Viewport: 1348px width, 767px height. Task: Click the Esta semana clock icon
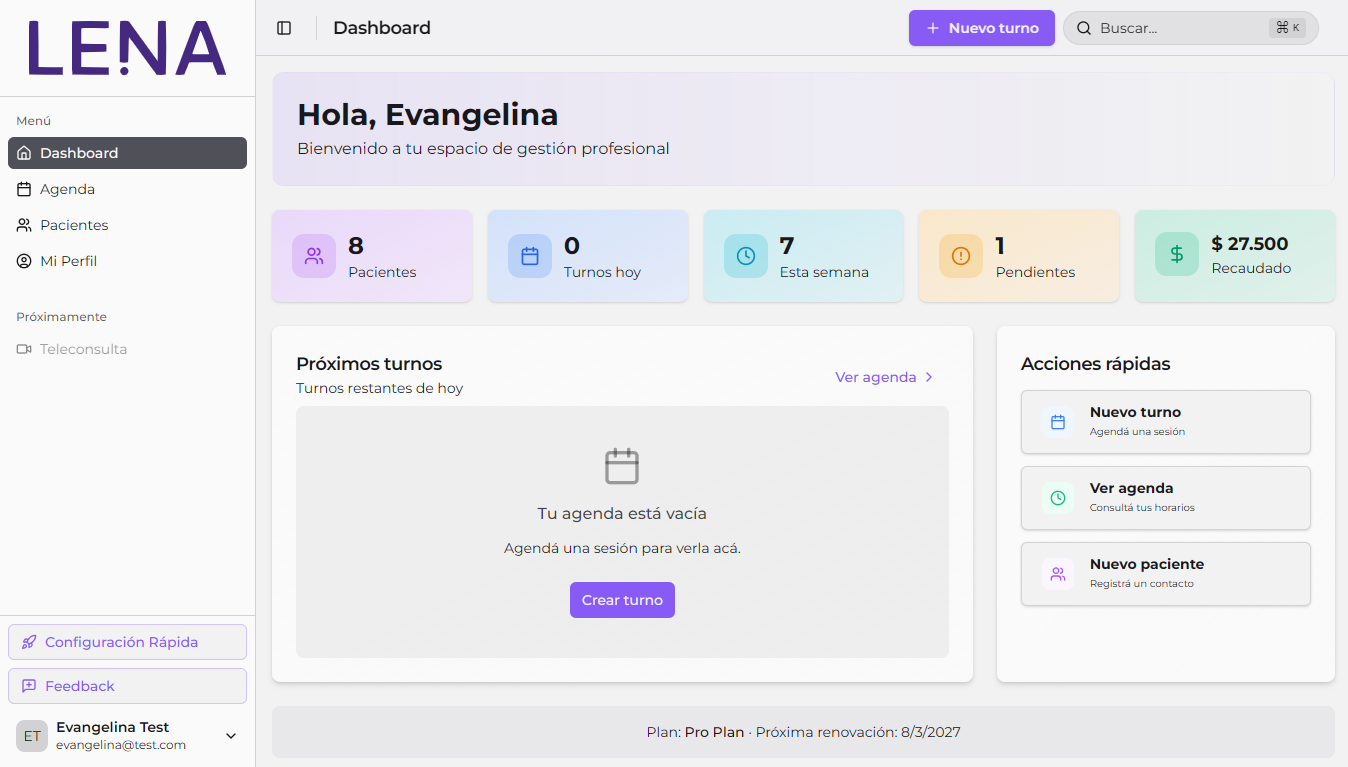[x=746, y=256]
